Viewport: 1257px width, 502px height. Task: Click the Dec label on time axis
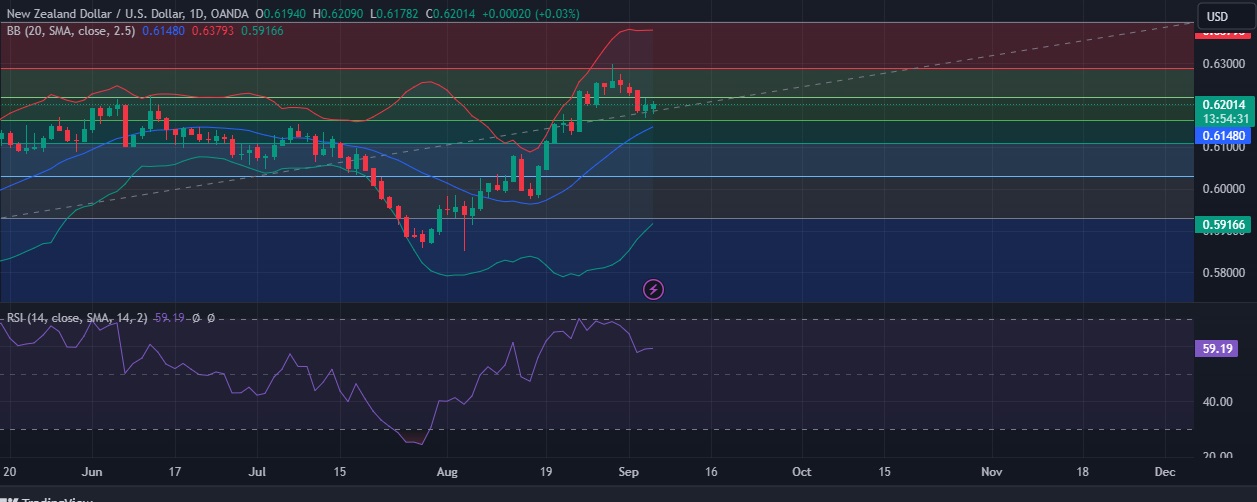tap(1164, 470)
